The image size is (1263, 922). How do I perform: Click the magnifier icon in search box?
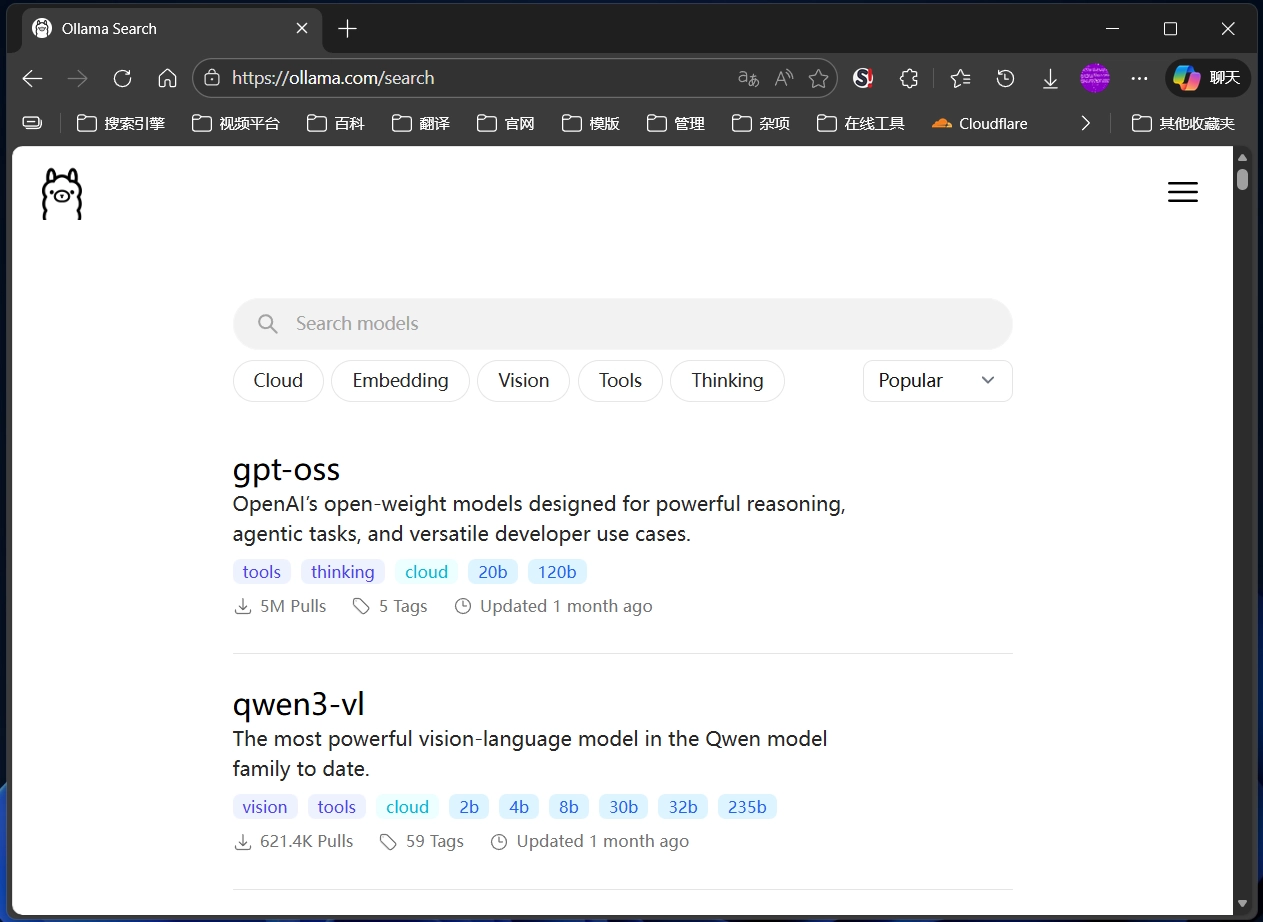tap(267, 323)
